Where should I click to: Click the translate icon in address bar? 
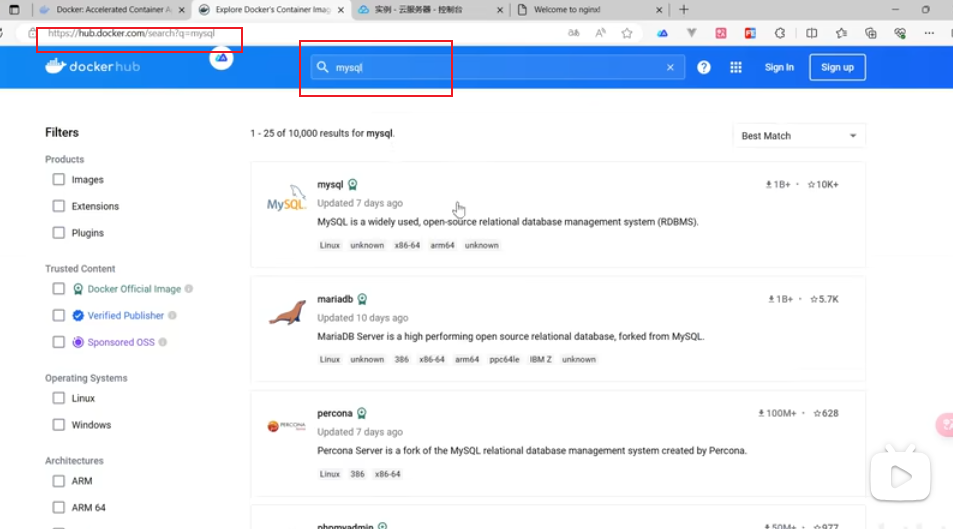(x=573, y=33)
